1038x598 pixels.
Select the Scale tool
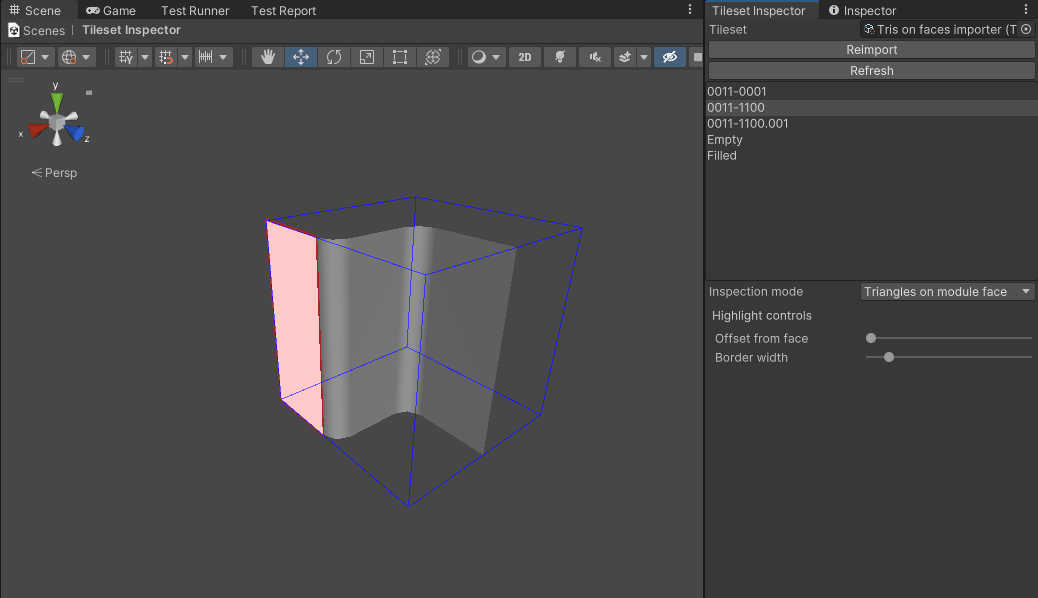(367, 57)
